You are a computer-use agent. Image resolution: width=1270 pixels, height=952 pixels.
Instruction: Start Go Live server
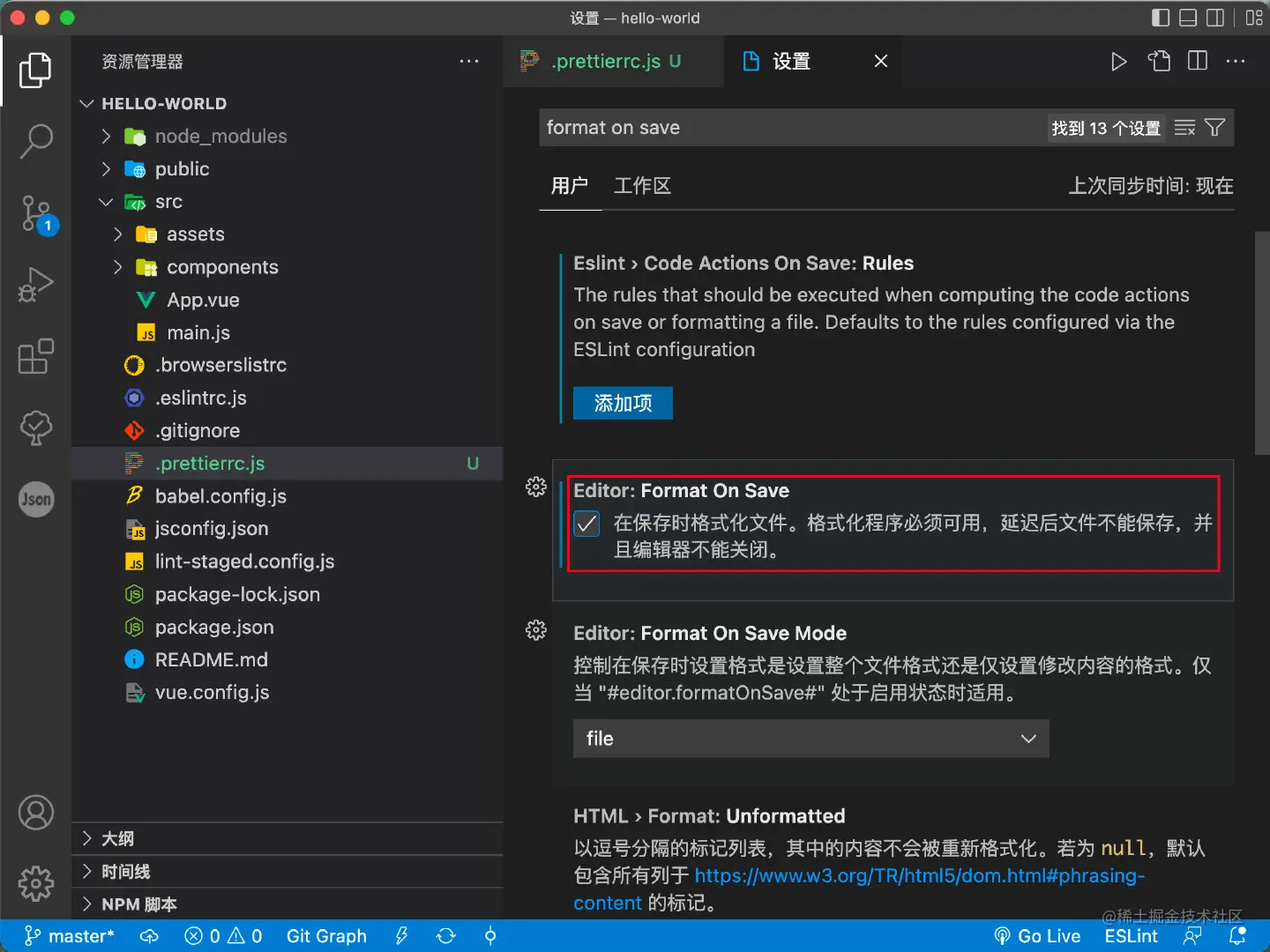click(x=1037, y=936)
